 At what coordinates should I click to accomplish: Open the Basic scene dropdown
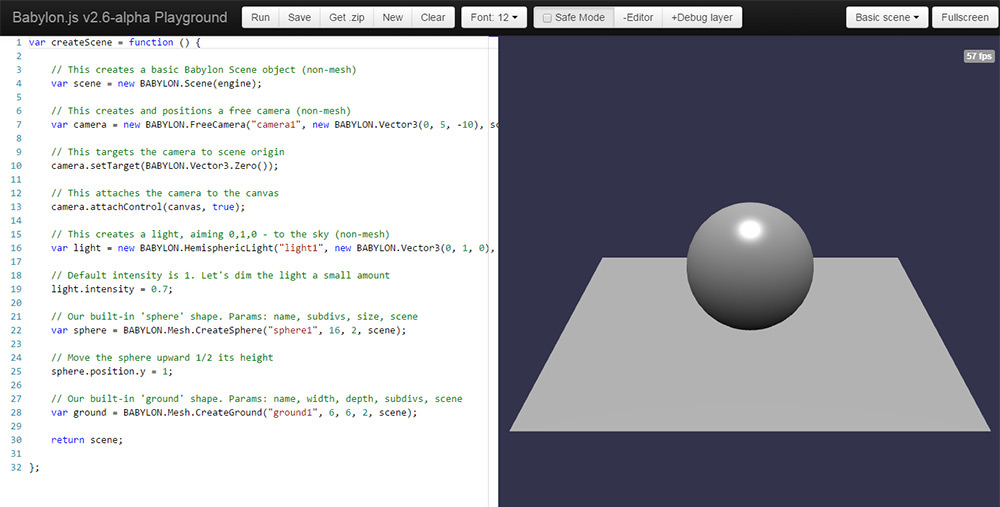click(x=886, y=17)
